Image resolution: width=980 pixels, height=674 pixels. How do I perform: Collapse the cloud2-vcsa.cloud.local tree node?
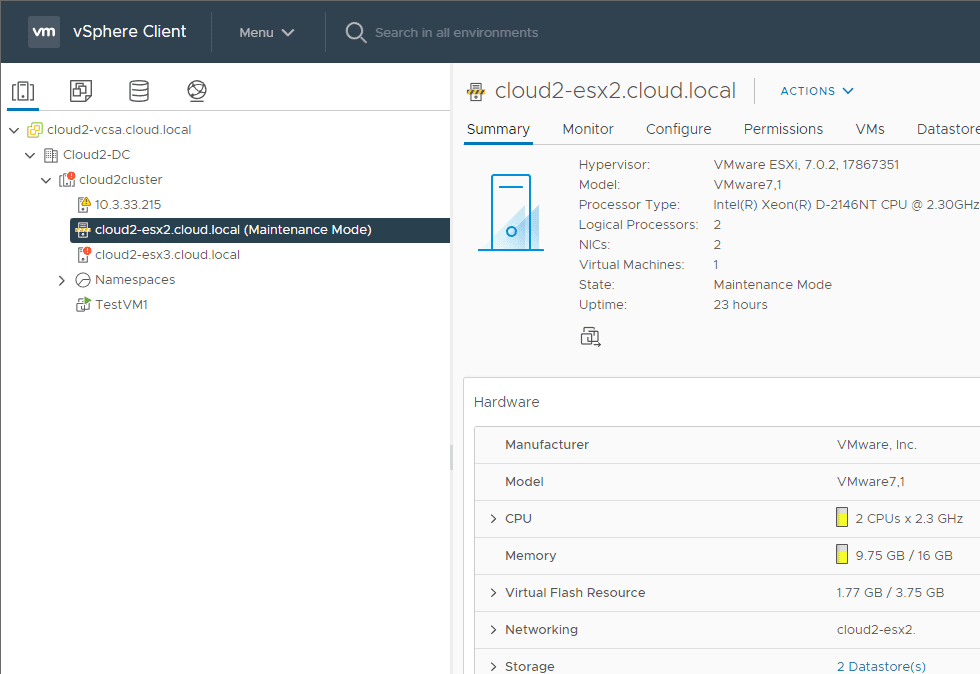[14, 130]
